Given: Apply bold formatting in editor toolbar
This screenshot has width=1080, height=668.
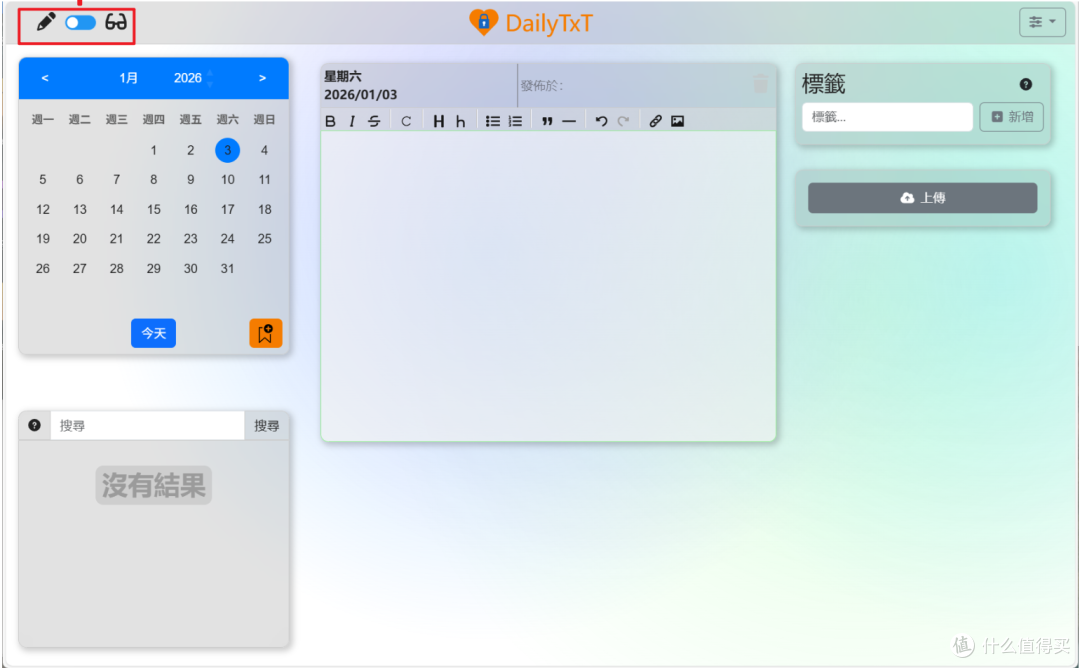Looking at the screenshot, I should pyautogui.click(x=331, y=121).
